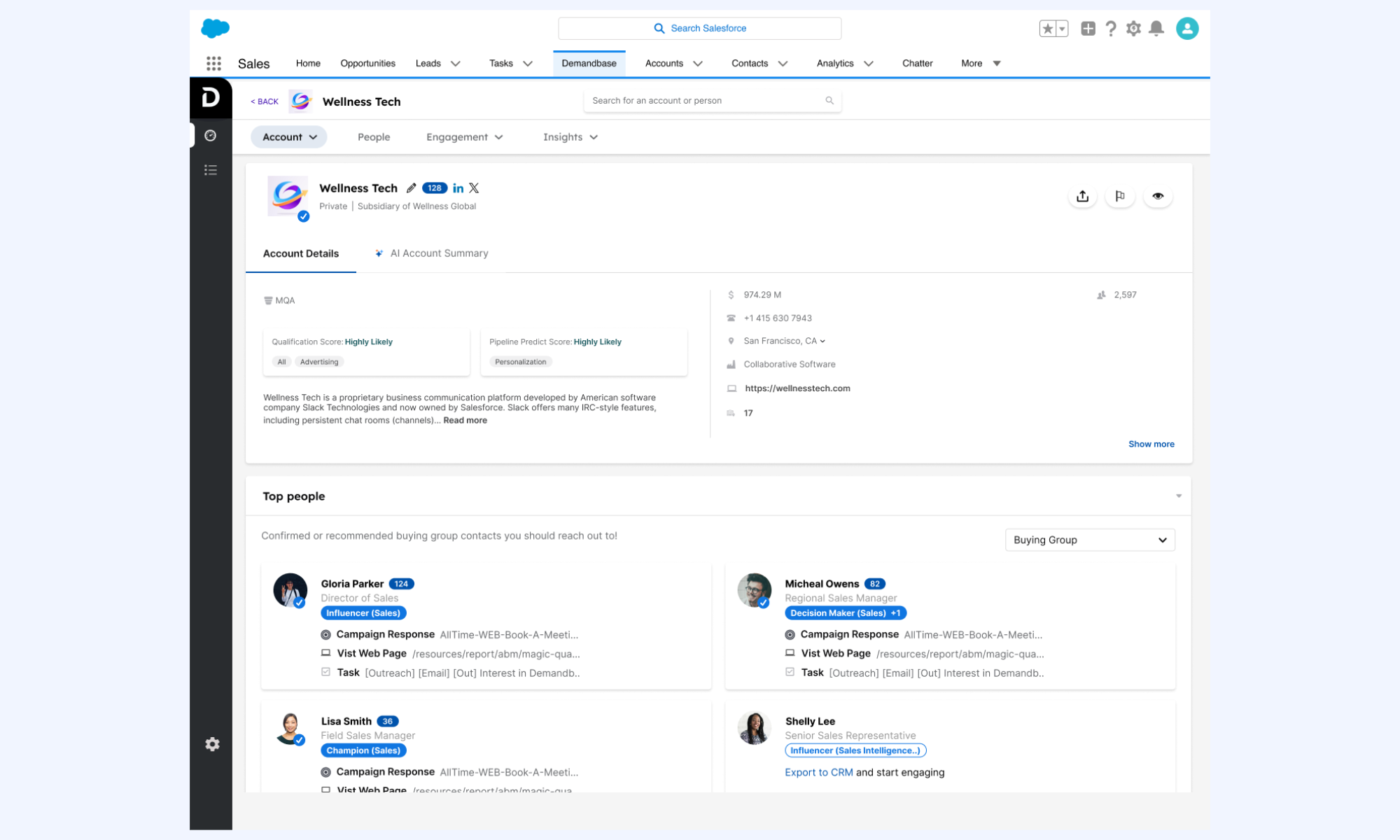
Task: Click the flag icon button
Action: click(x=1120, y=196)
